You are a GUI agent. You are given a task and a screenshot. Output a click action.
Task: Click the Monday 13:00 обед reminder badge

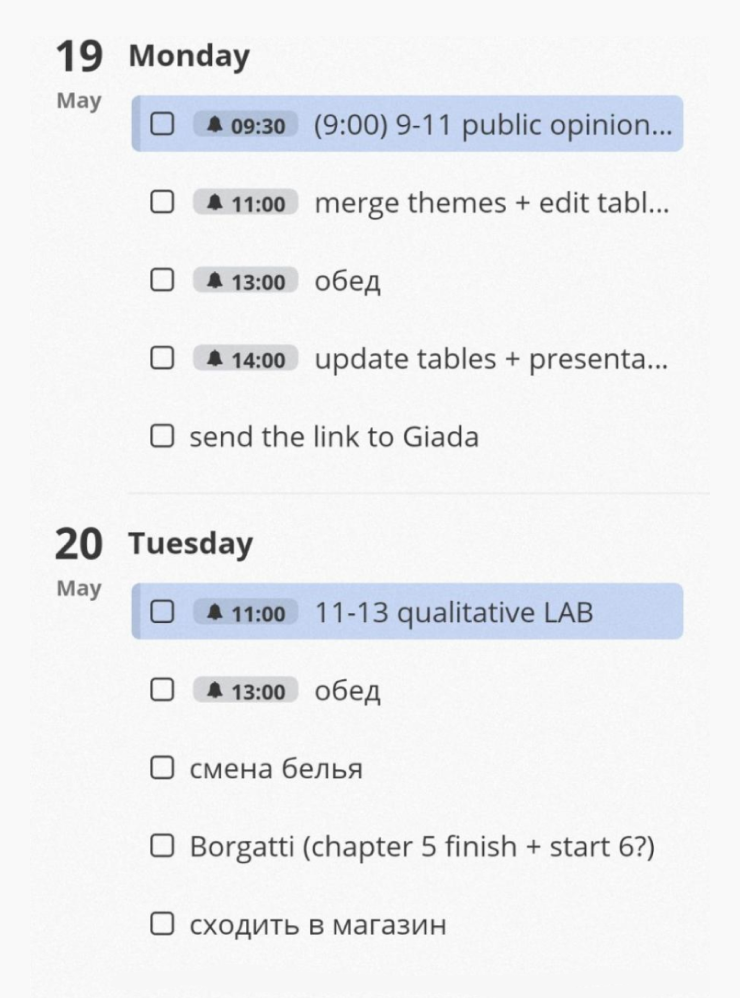coord(246,282)
